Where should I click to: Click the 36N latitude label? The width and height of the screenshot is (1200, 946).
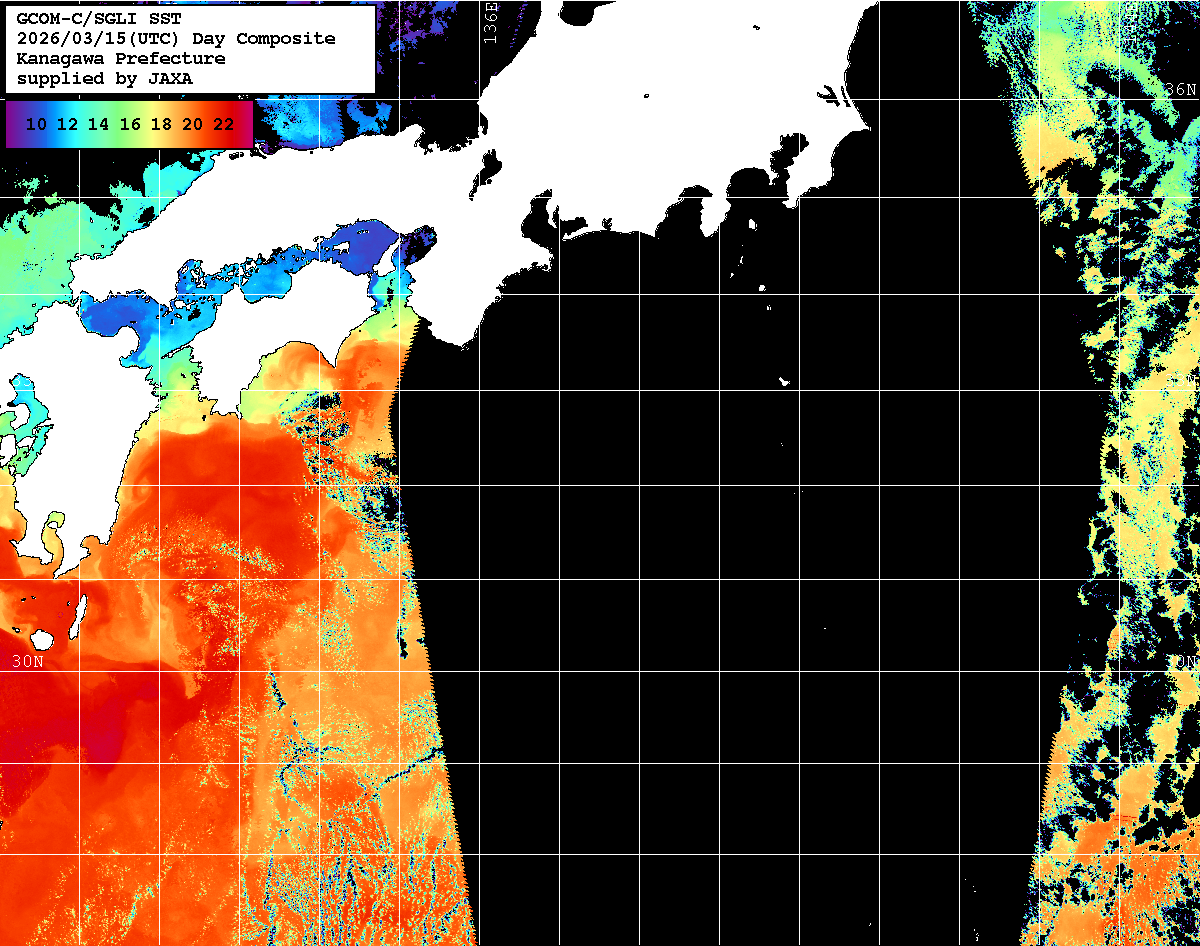coord(1181,90)
